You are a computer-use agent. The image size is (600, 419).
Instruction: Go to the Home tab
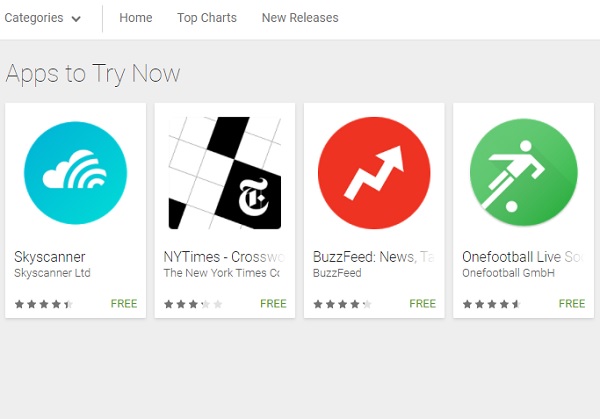coord(136,18)
